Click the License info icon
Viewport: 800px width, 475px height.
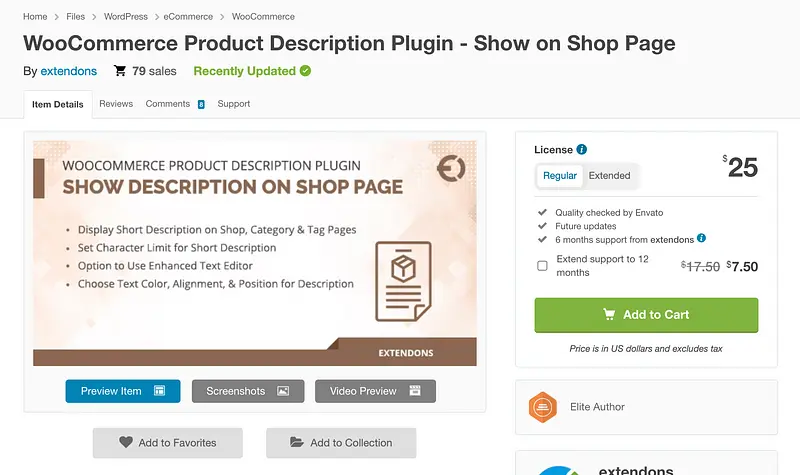click(582, 150)
